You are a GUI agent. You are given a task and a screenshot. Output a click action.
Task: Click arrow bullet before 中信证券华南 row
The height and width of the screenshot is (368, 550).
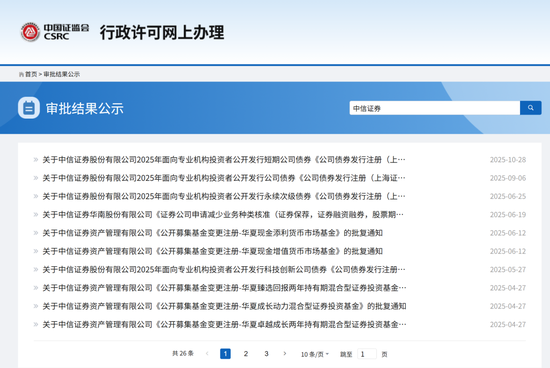tap(36, 214)
